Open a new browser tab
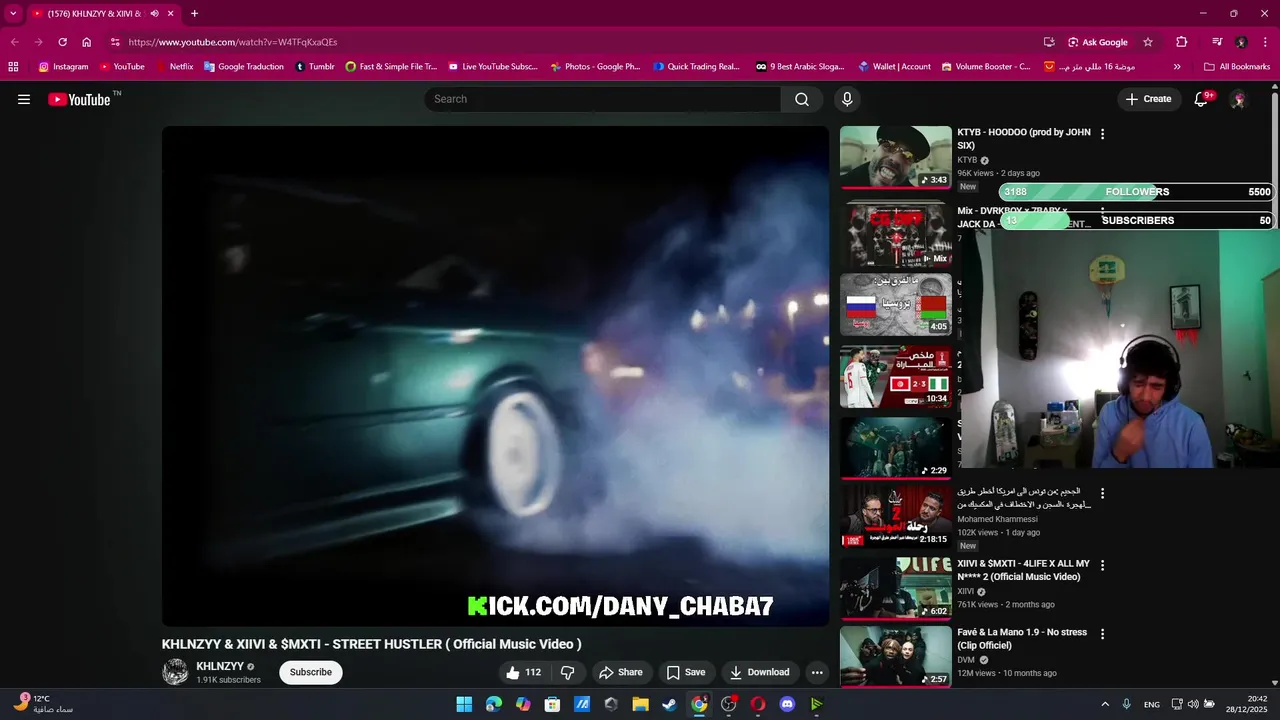The image size is (1280, 720). click(x=194, y=14)
